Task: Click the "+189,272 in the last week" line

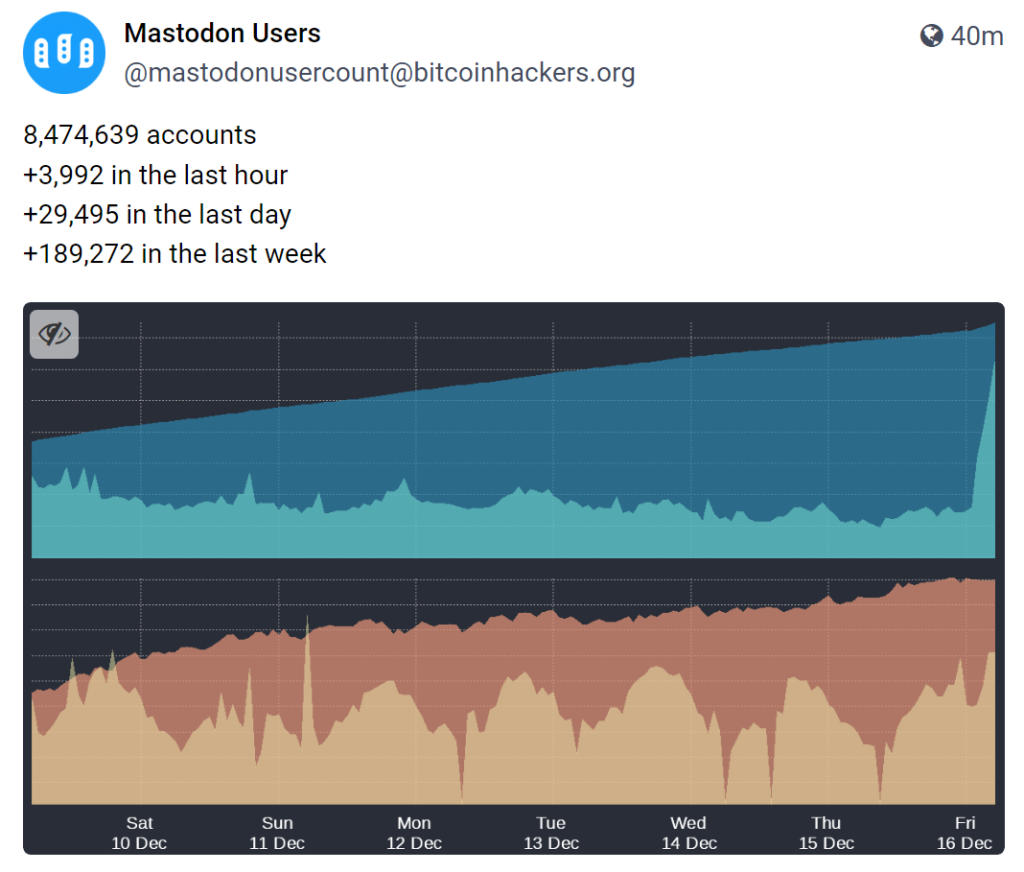Action: (x=175, y=254)
